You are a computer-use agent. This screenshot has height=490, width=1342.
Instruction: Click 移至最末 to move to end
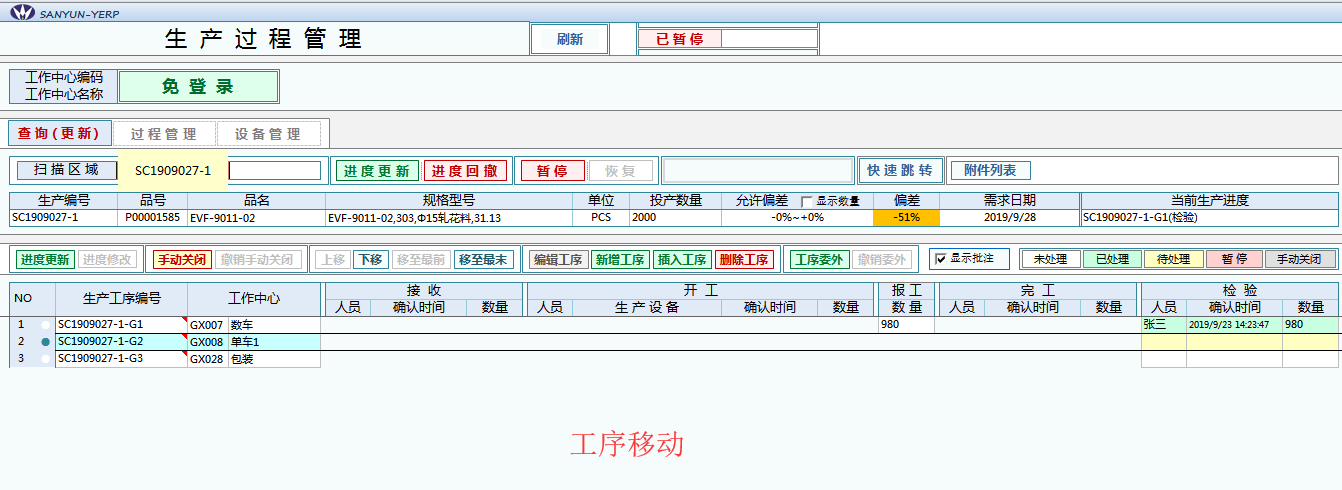coord(482,260)
